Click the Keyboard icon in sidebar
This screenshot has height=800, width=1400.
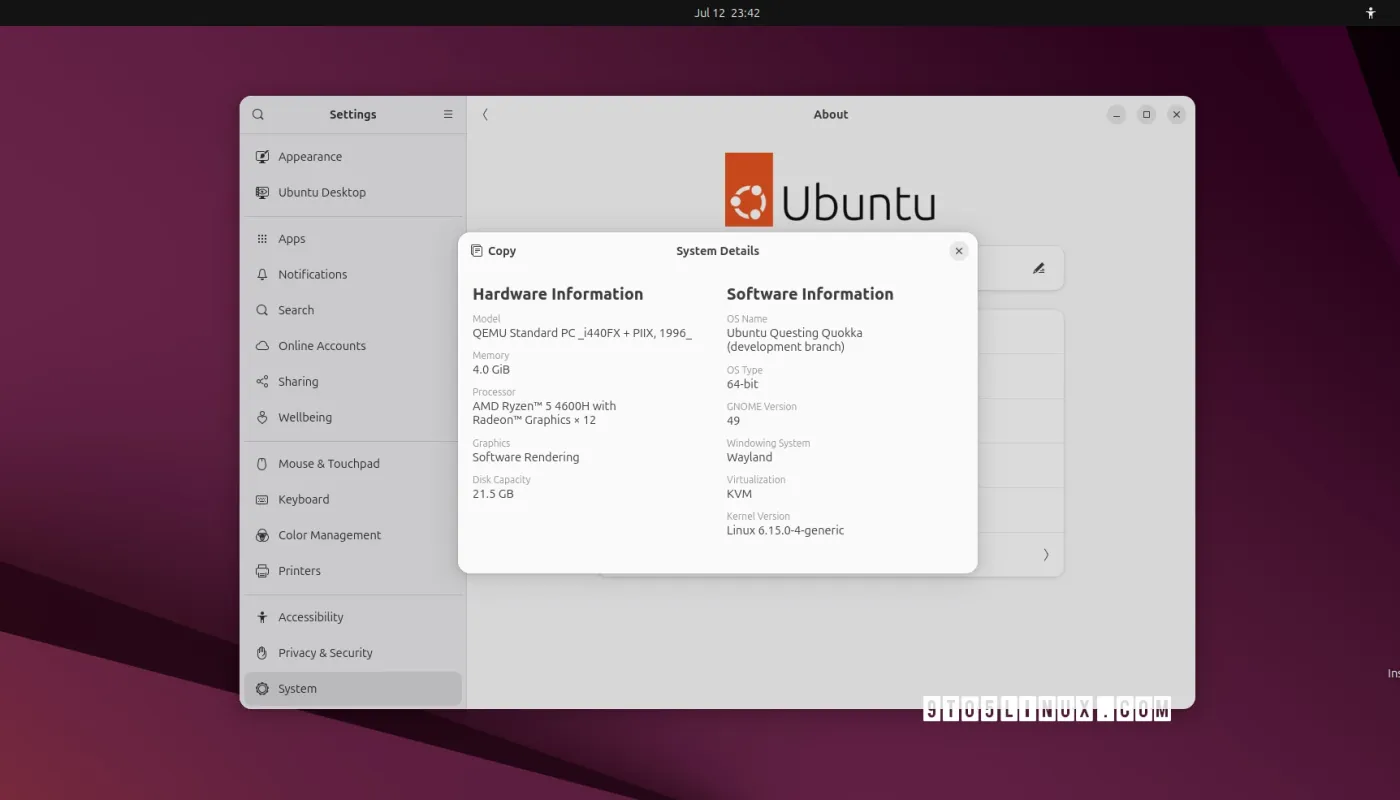tap(262, 500)
